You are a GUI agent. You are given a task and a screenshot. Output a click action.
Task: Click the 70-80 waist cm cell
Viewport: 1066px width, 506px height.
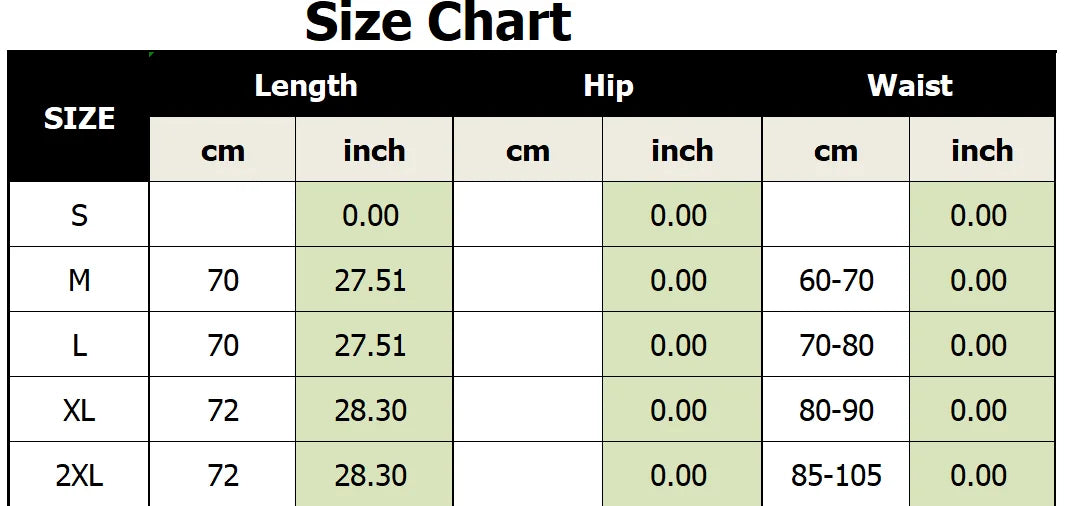(836, 345)
